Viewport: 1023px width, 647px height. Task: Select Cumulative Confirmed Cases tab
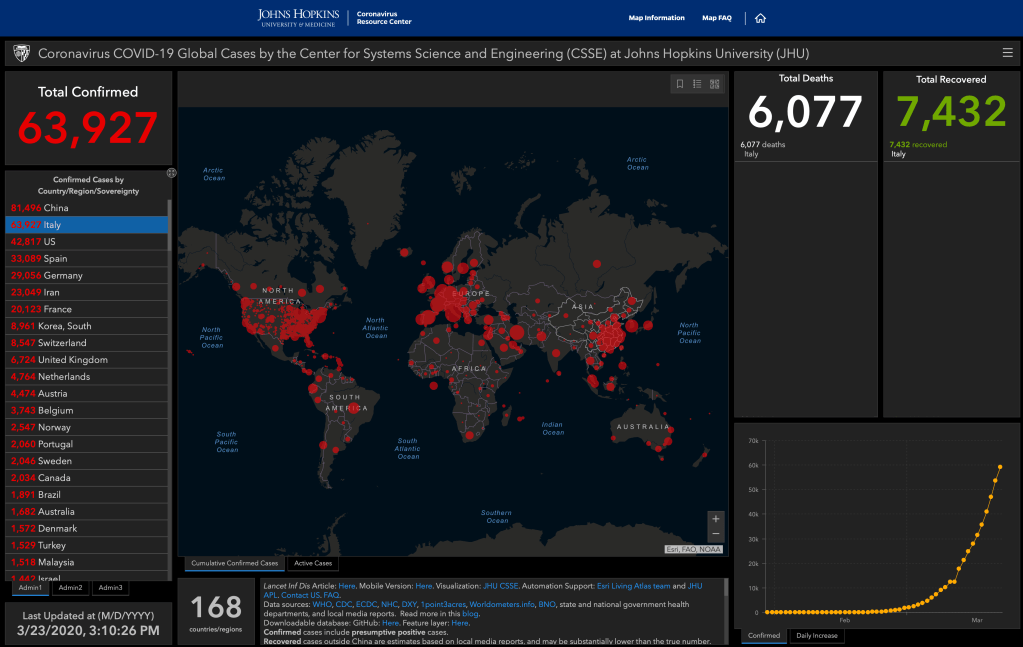(x=234, y=564)
